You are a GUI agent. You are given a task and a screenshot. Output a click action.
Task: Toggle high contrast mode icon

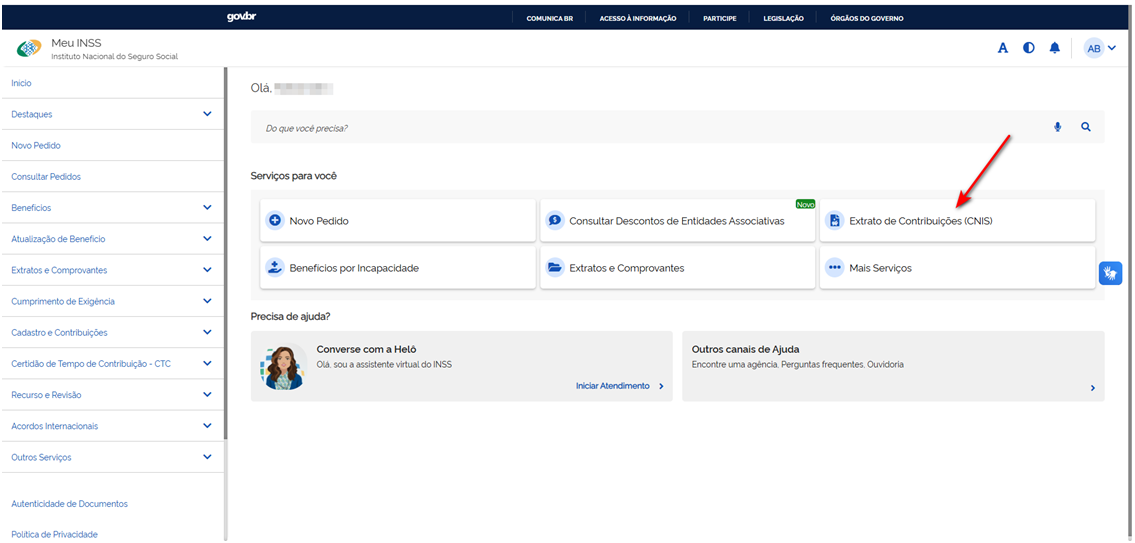tap(1029, 49)
